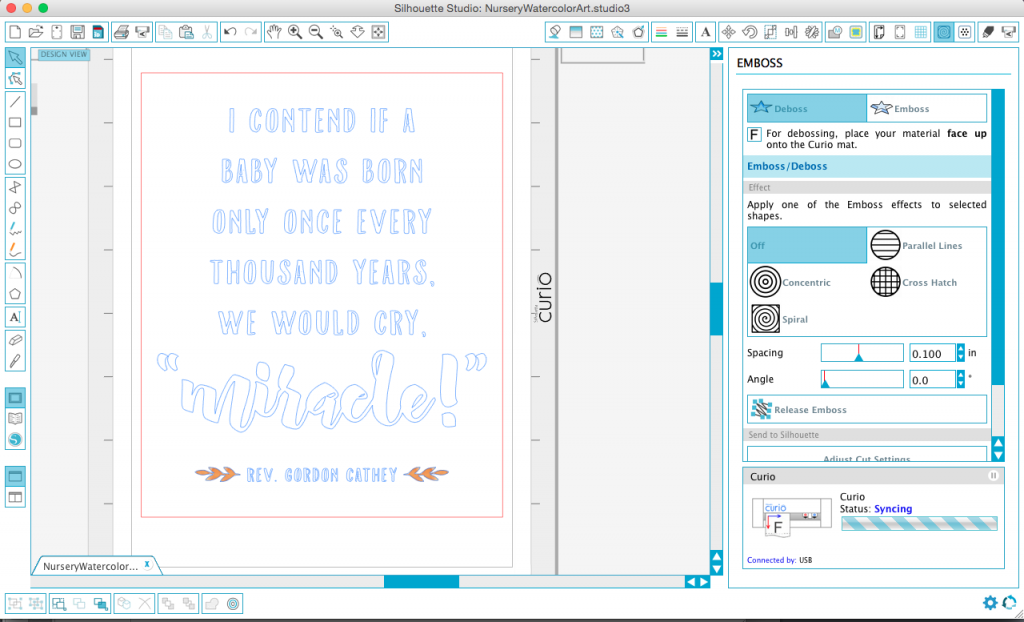Click the Release Emboss button
The width and height of the screenshot is (1024, 622).
coord(867,410)
